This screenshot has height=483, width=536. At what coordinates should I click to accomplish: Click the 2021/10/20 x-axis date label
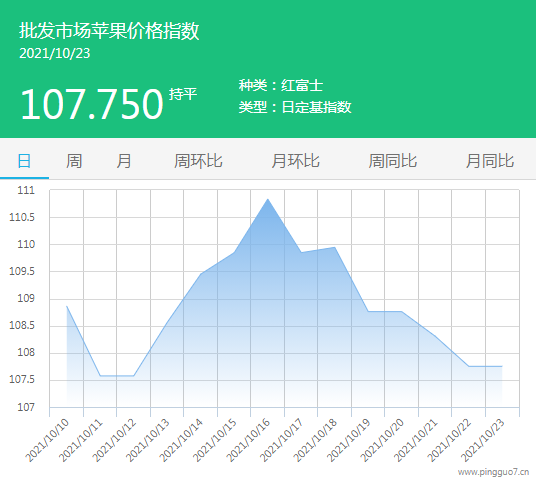382,440
